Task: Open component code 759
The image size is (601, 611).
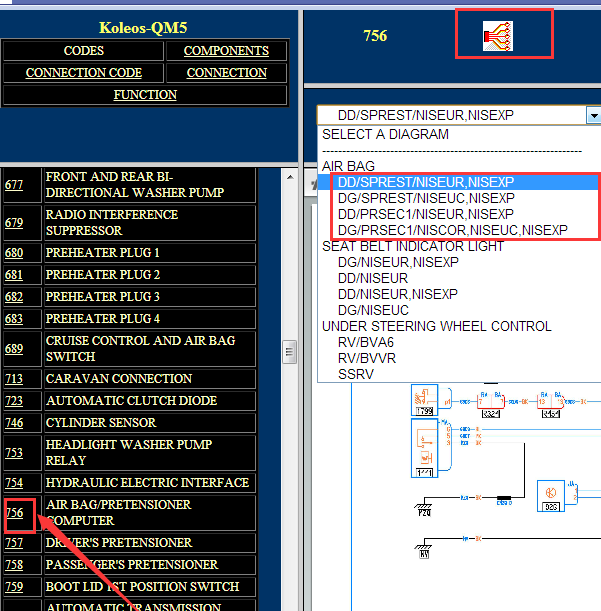Action: pyautogui.click(x=14, y=587)
